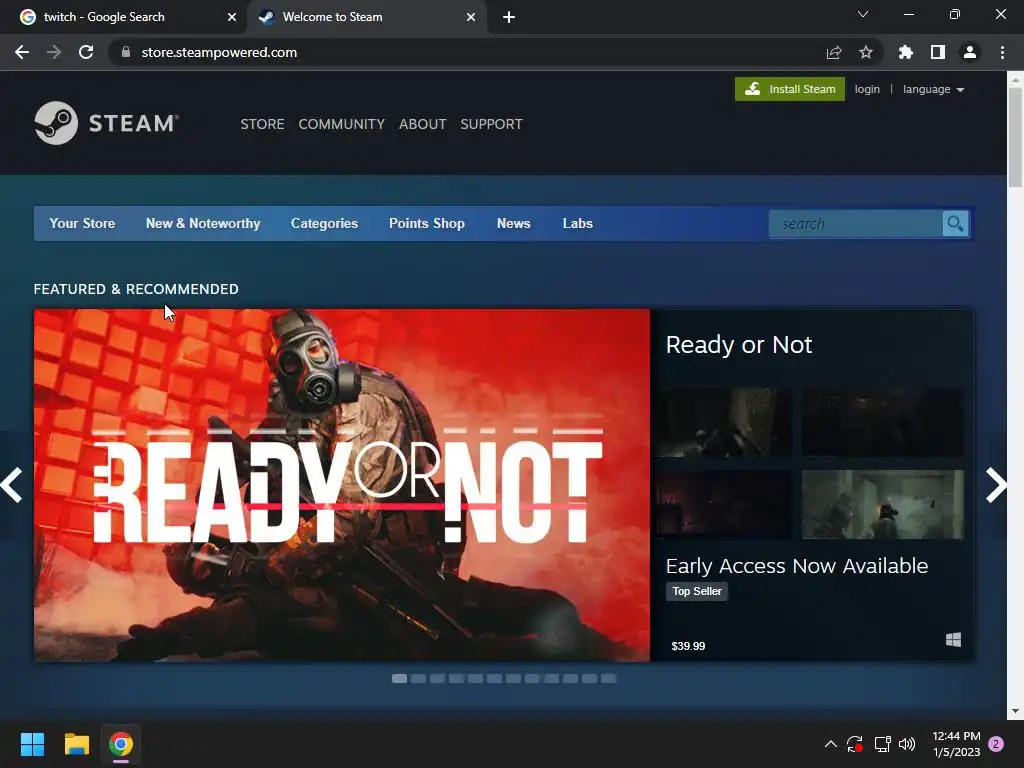The image size is (1024, 768).
Task: Open Windows Start menu
Action: 32,744
